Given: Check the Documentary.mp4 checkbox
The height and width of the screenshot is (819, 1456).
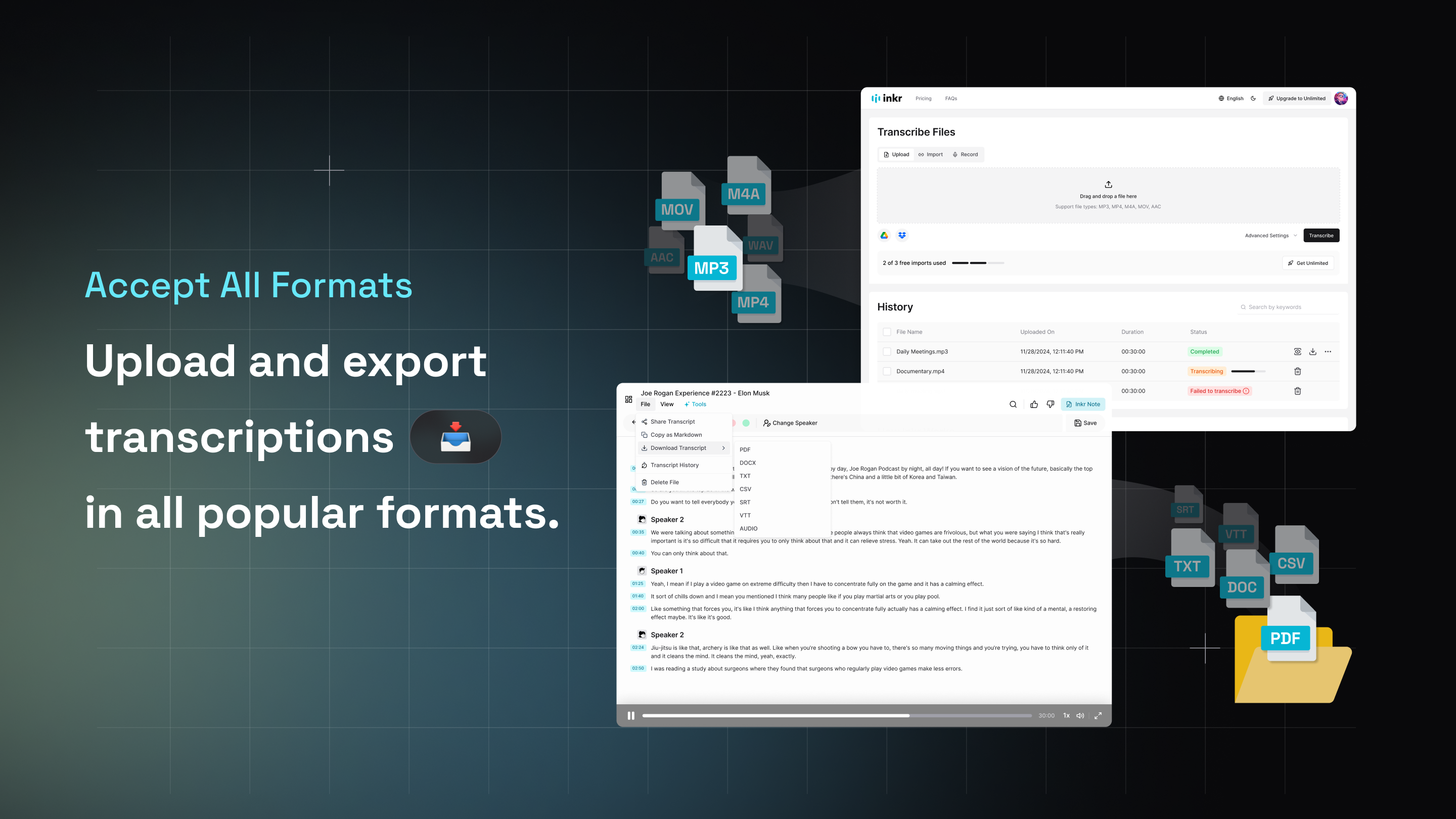Looking at the screenshot, I should coord(887,372).
